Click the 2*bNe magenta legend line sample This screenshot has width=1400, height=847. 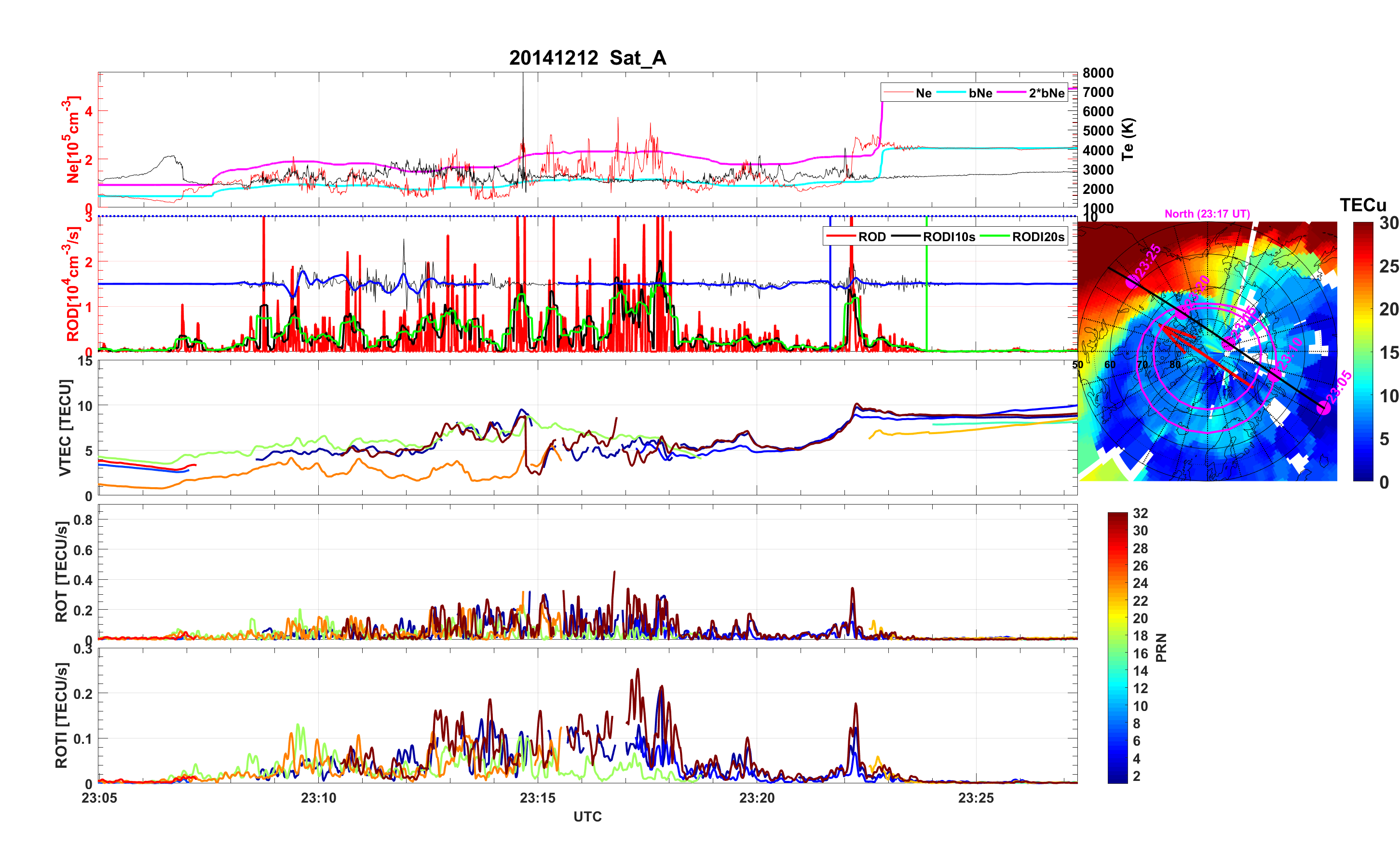tap(1011, 93)
